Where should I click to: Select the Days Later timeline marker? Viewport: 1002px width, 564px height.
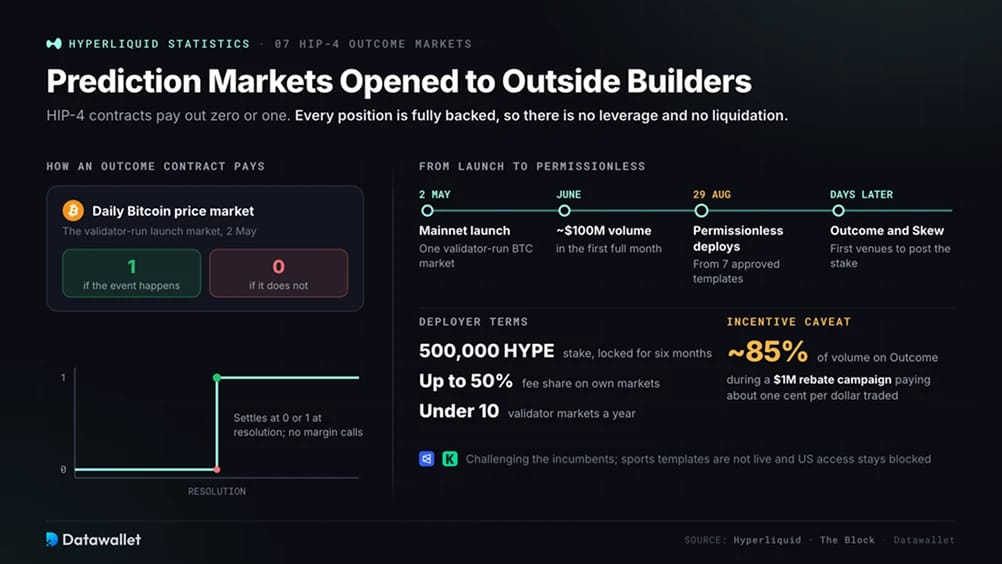tap(838, 210)
